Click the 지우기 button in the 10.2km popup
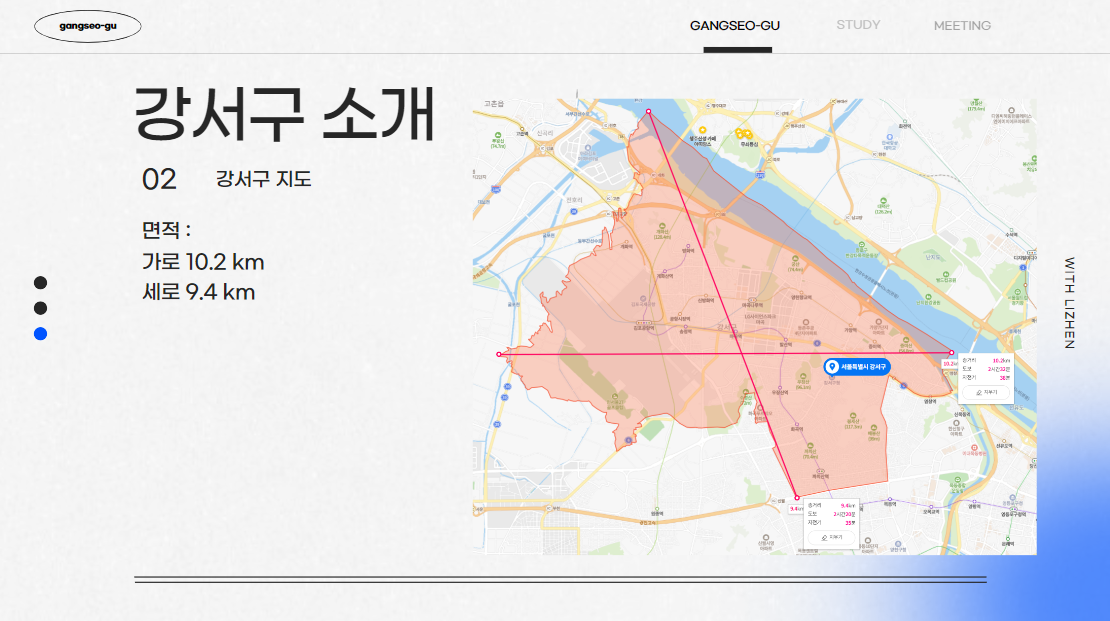This screenshot has height=621, width=1110. (x=986, y=392)
